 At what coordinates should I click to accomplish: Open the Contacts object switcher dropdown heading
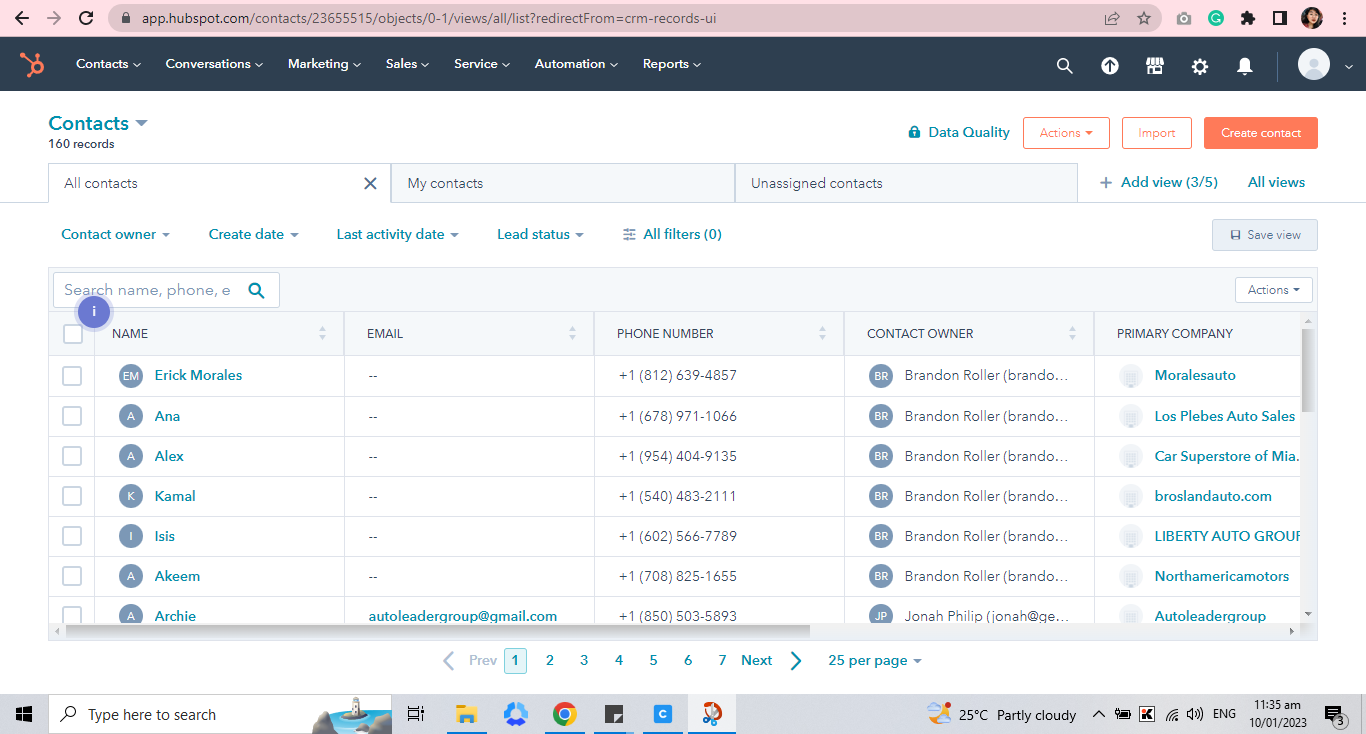98,123
